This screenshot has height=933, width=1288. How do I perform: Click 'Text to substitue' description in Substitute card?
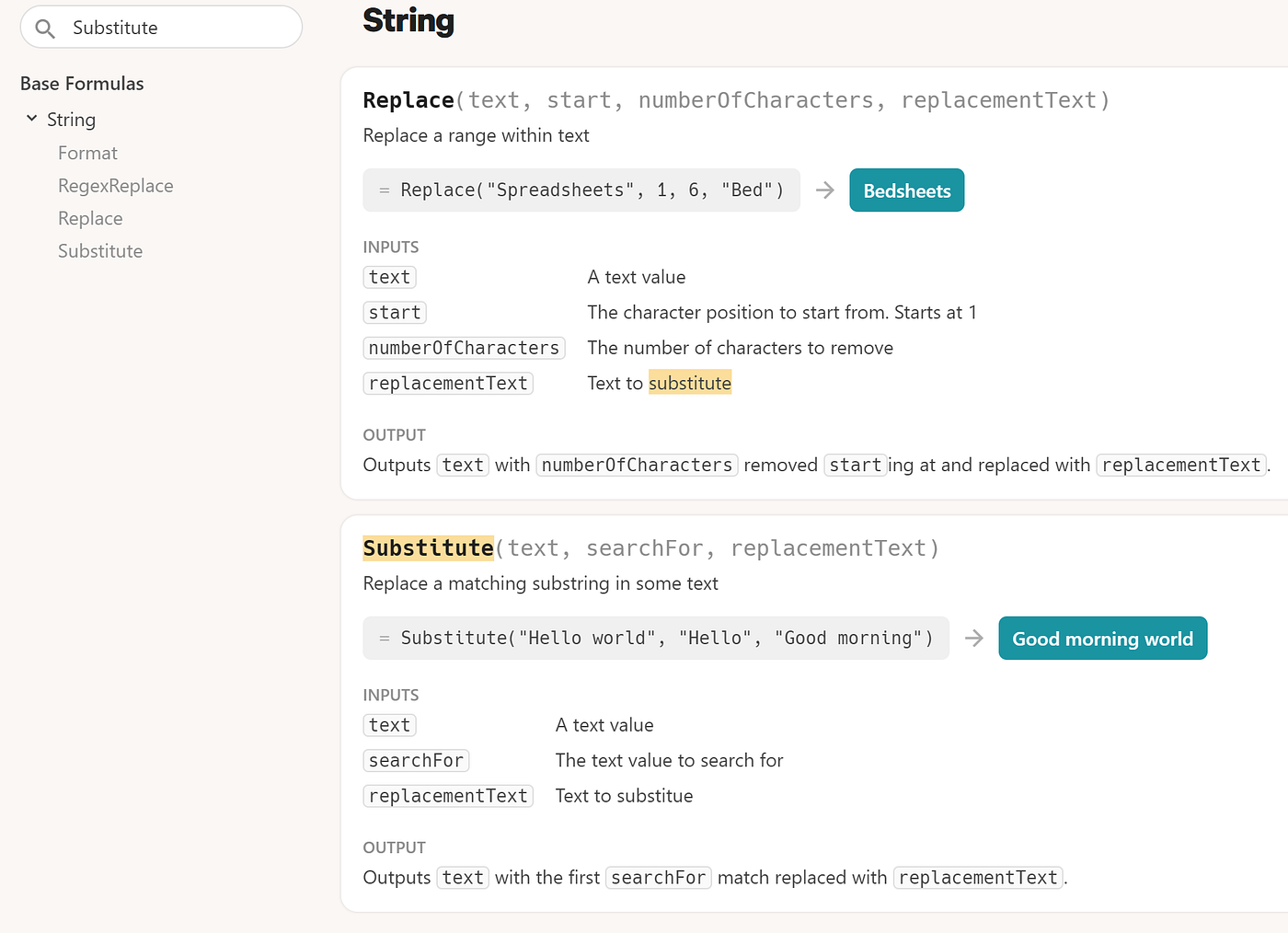(624, 796)
